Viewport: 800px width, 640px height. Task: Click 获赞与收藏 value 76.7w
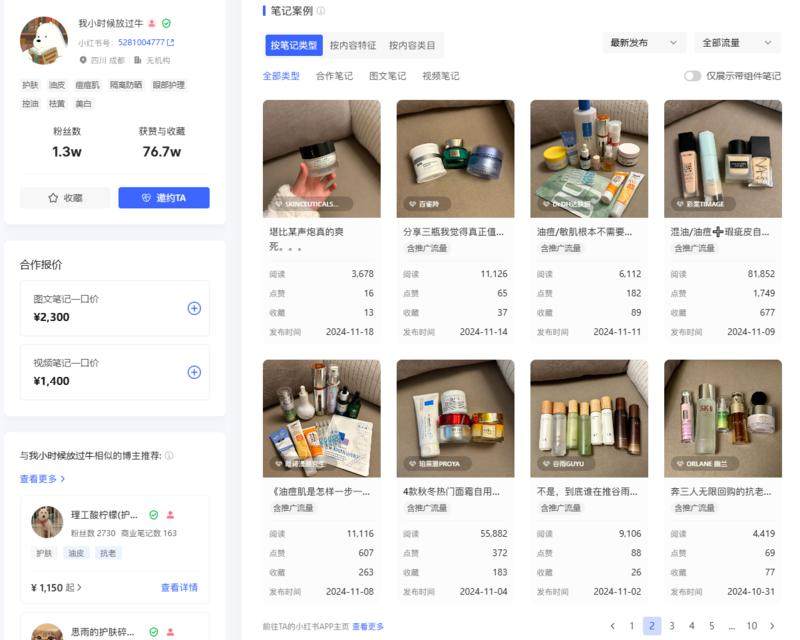point(161,152)
